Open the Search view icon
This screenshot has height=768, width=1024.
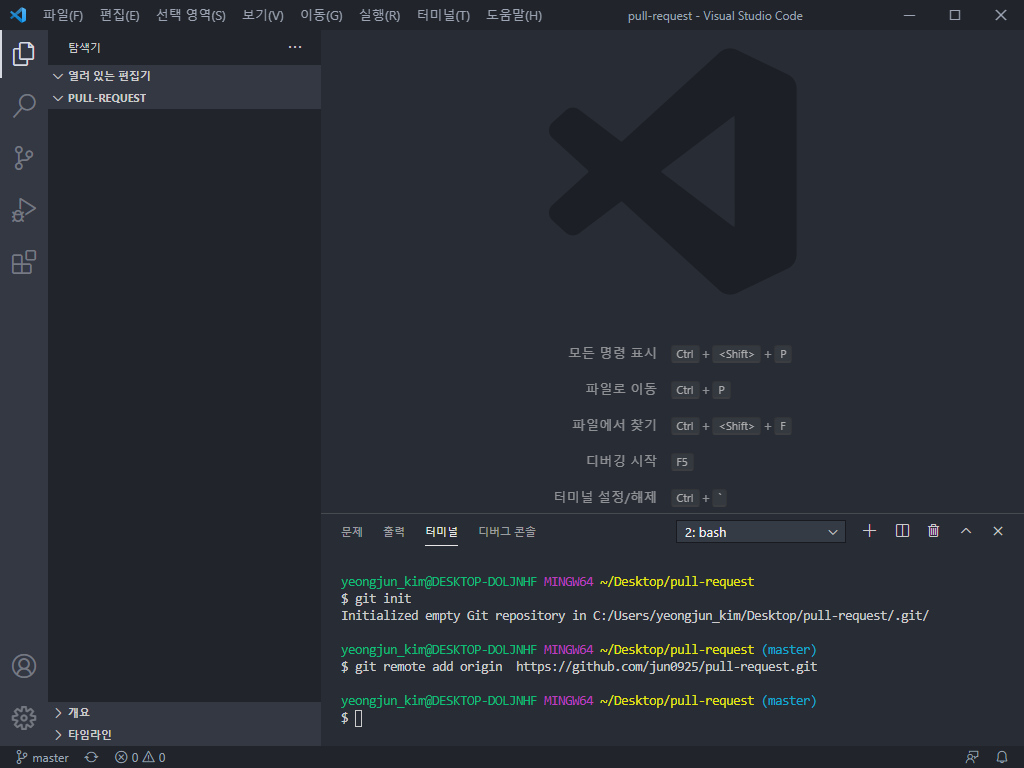[x=24, y=105]
